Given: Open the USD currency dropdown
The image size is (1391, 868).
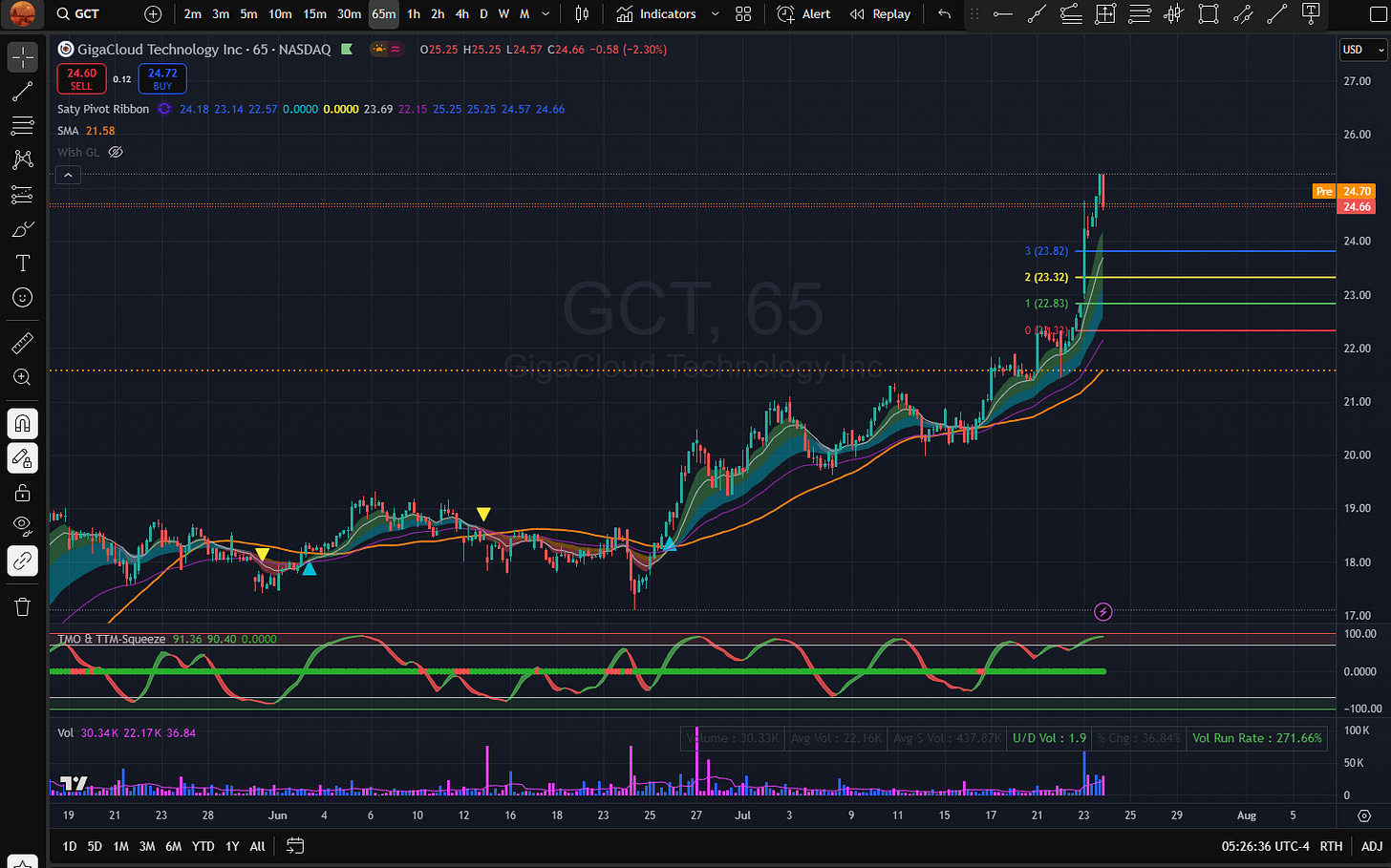Looking at the screenshot, I should tap(1363, 50).
